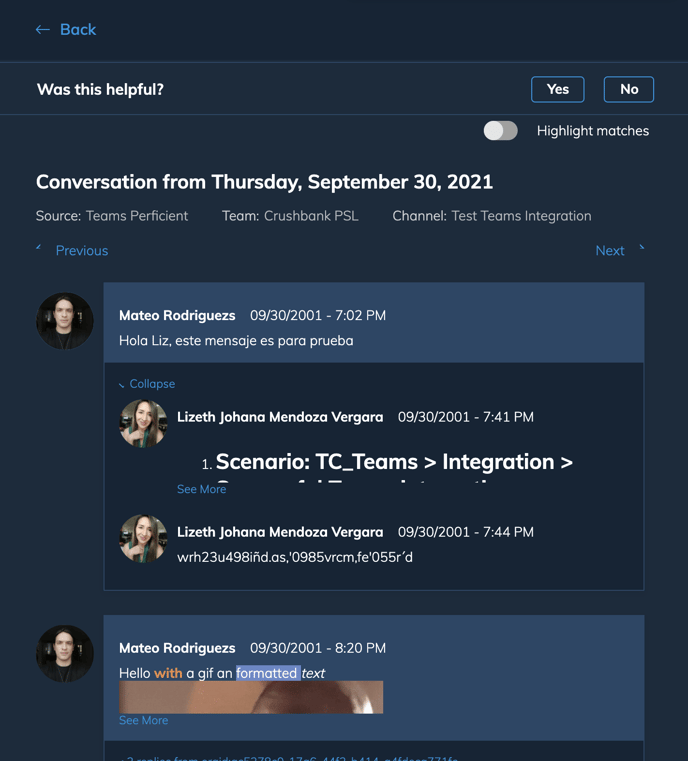Click the highlighted word formatted
This screenshot has width=688, height=761.
[x=266, y=673]
